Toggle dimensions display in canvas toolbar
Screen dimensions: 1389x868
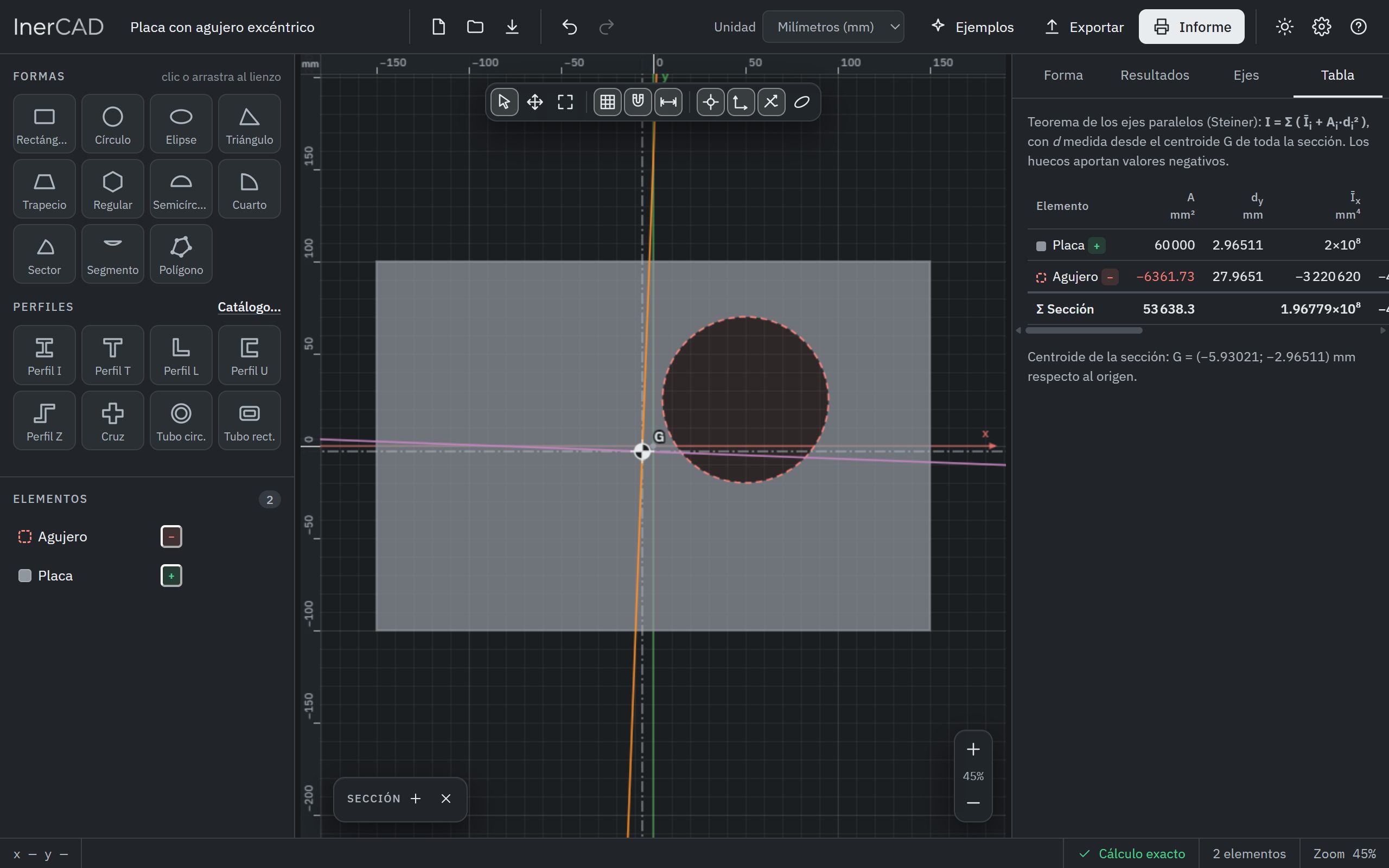point(668,102)
